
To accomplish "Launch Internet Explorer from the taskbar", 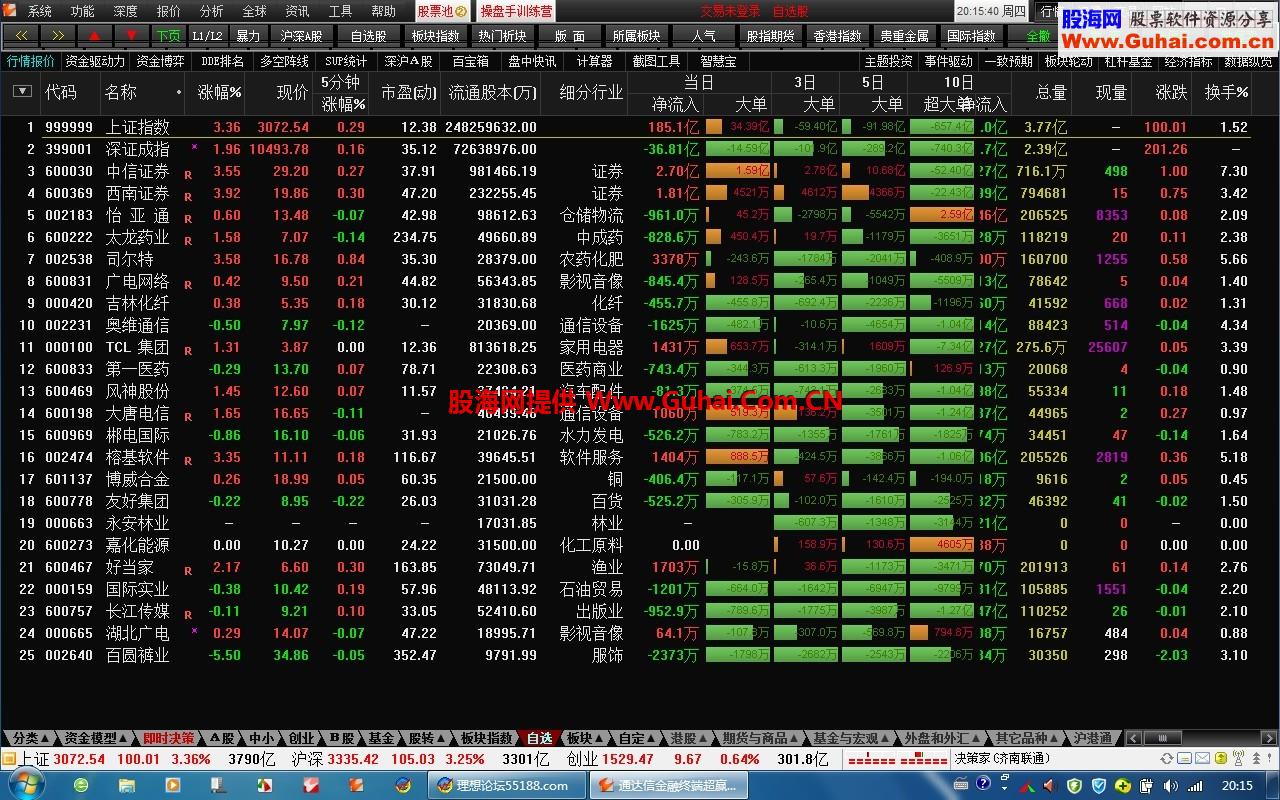I will tap(81, 785).
